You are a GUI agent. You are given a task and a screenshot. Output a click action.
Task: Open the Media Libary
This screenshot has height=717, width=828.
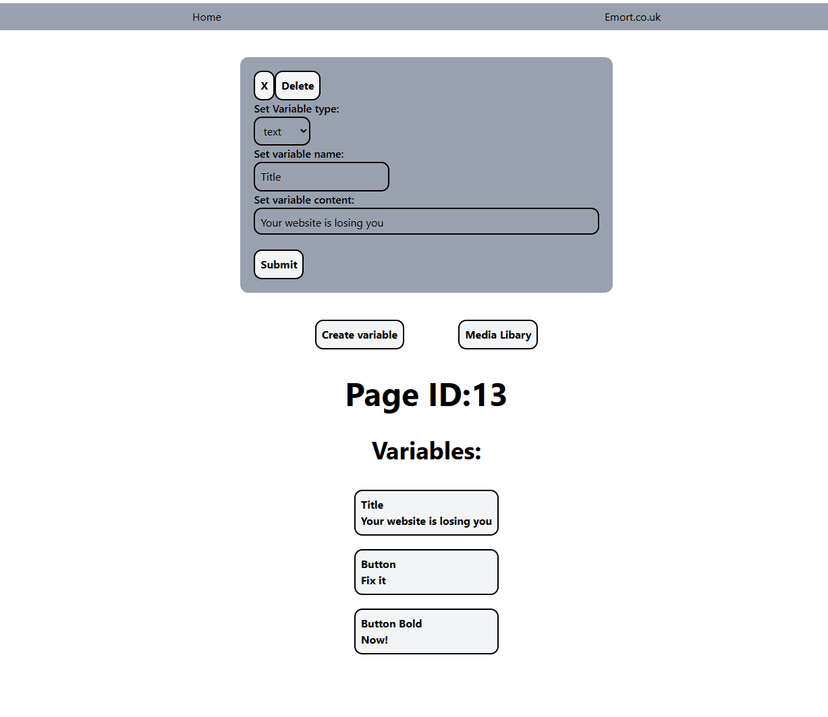pyautogui.click(x=498, y=335)
